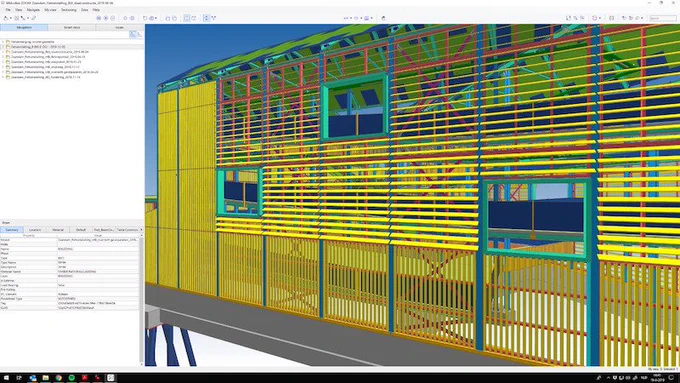Click the measure tool icon
The height and width of the screenshot is (383, 680).
tap(33, 18)
